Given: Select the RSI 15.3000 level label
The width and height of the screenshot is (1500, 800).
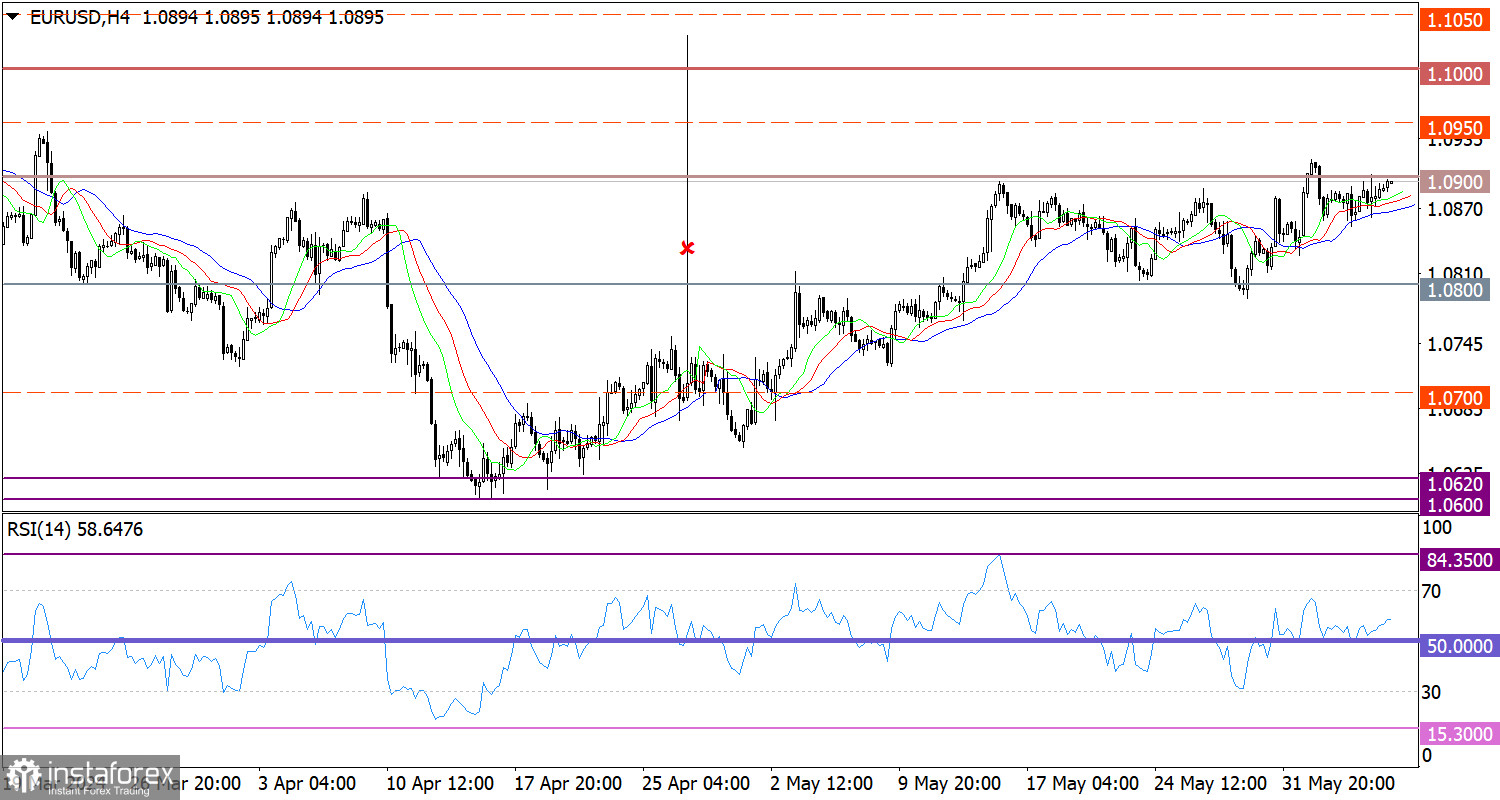Looking at the screenshot, I should pyautogui.click(x=1458, y=734).
